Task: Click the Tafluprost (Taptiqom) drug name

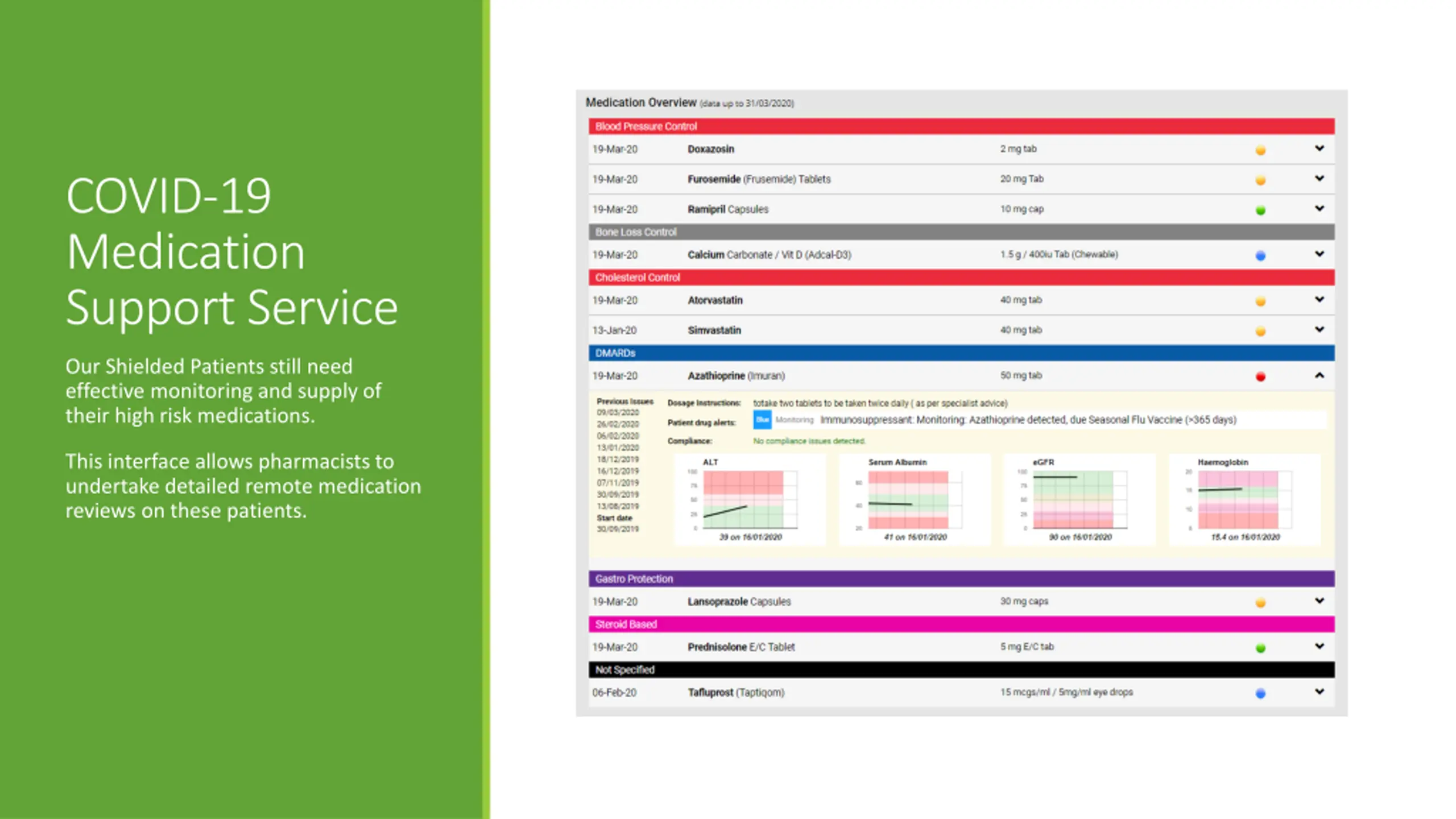Action: click(736, 693)
